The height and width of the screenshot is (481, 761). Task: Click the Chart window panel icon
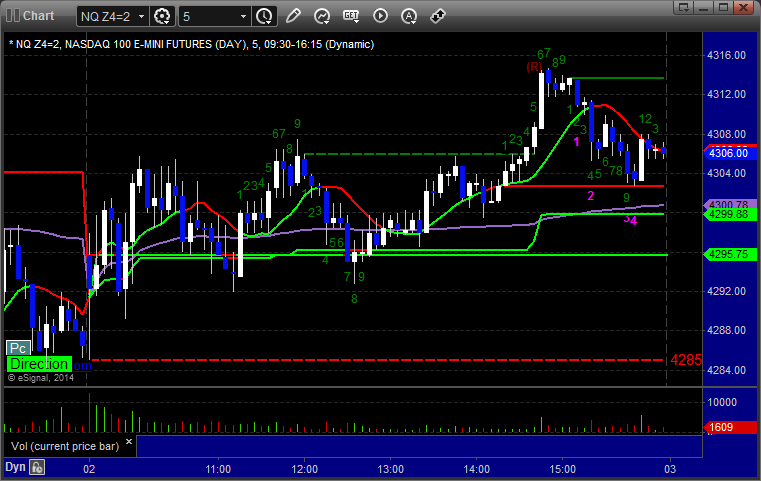tap(12, 16)
